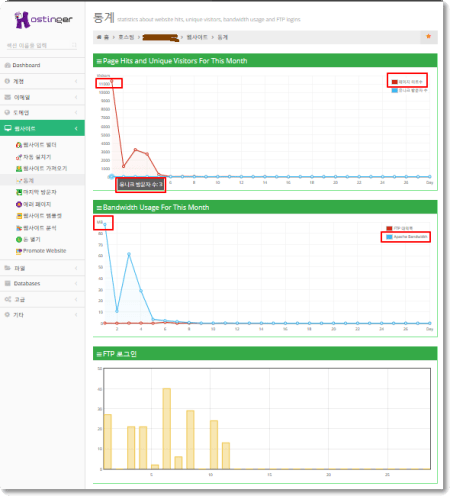Expand the 고급 sidebar section

point(42,299)
